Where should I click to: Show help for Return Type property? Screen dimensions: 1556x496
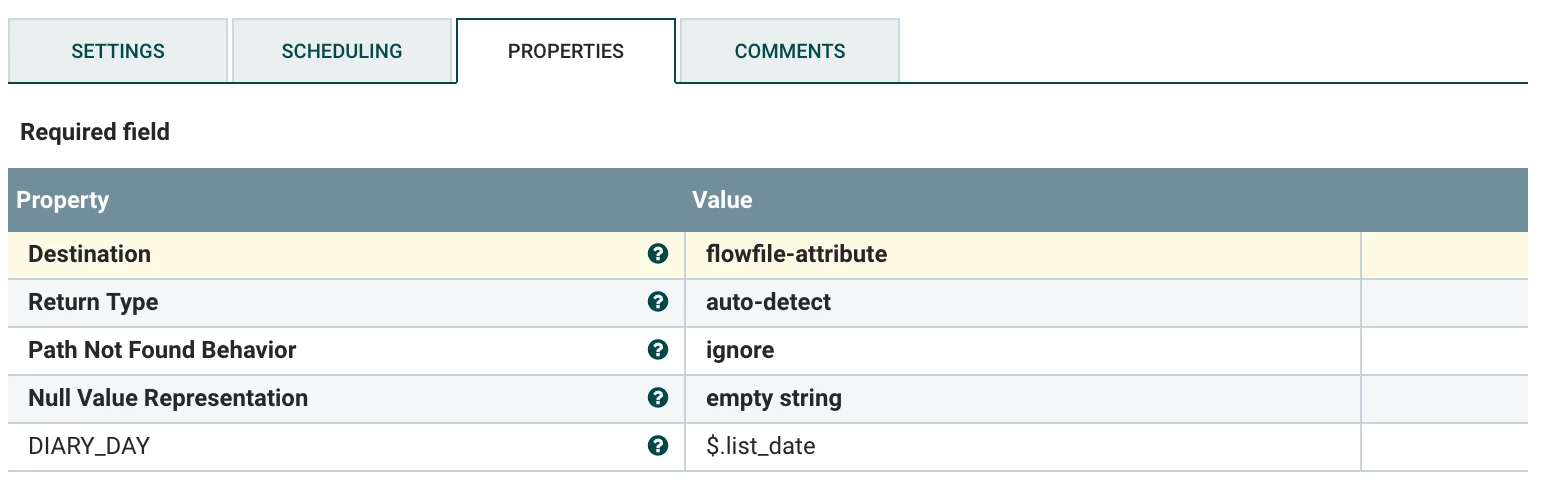point(657,302)
